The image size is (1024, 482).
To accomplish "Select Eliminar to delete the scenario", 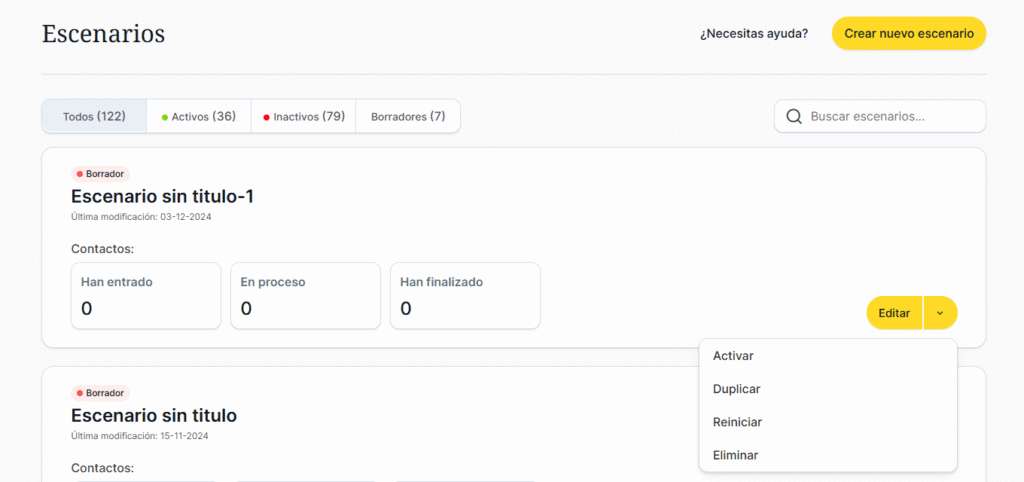I will pyautogui.click(x=736, y=455).
